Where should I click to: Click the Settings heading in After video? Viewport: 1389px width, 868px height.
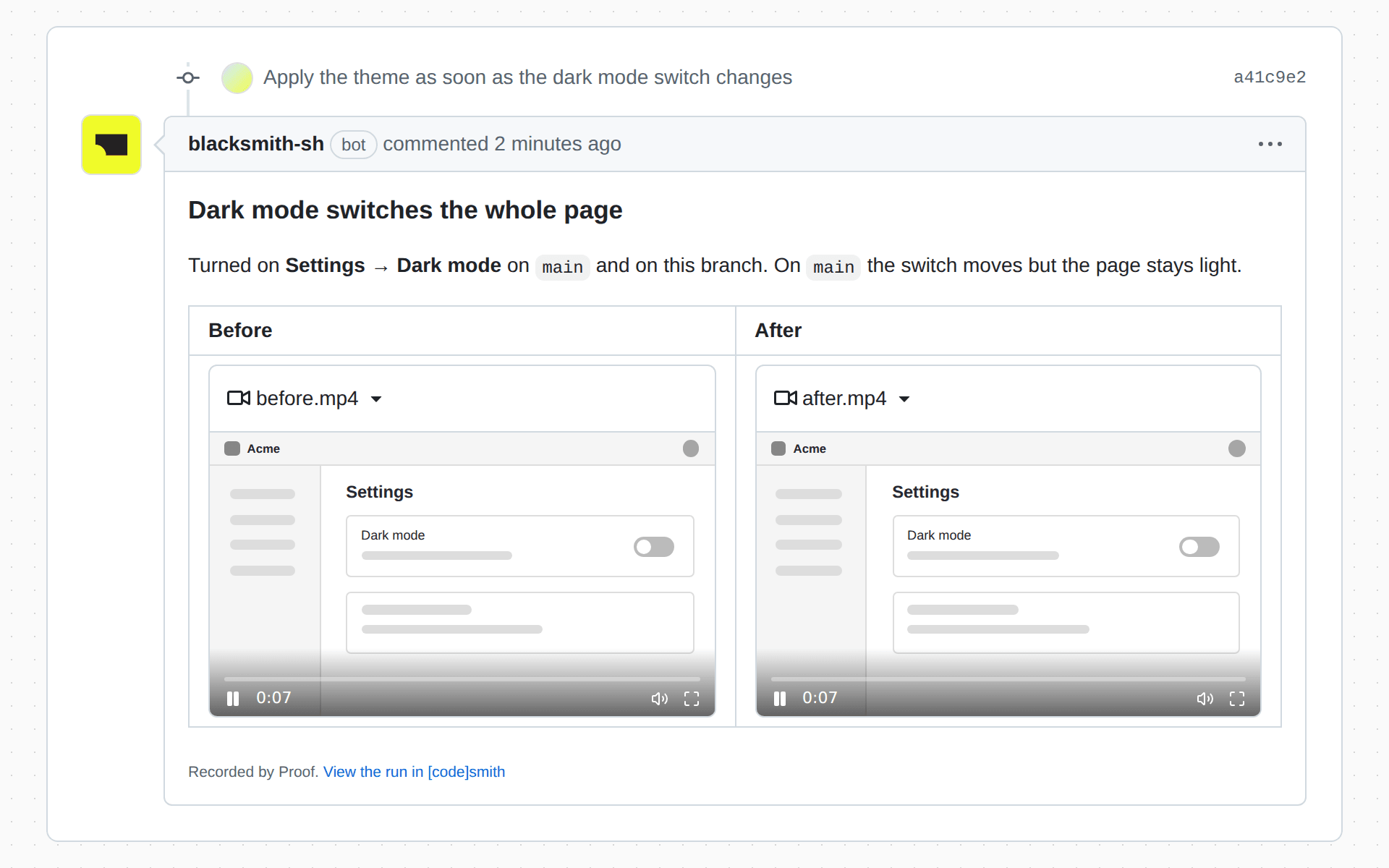click(x=925, y=492)
